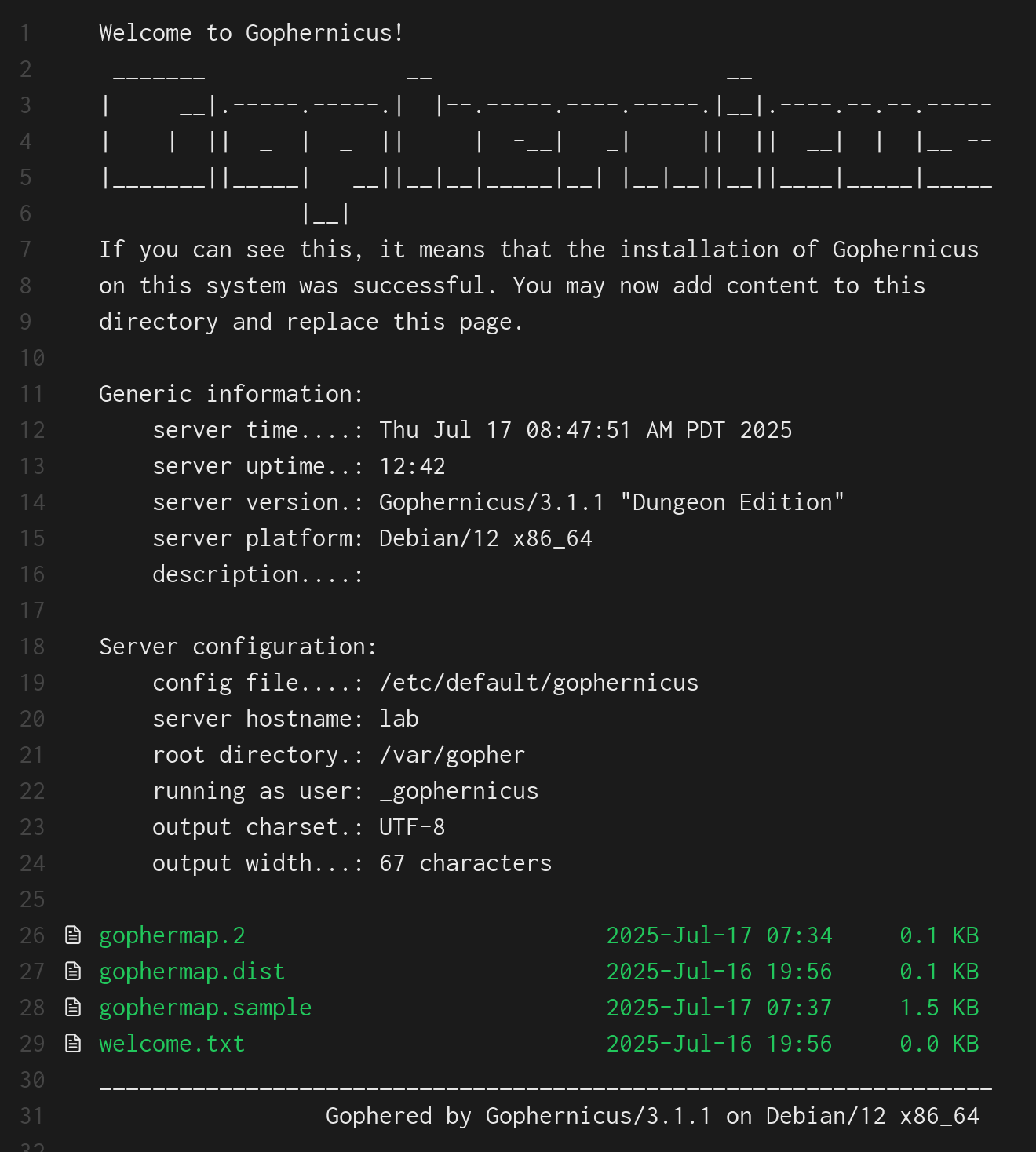Follow the gophermap.sample link
This screenshot has height=1152, width=1036.
coord(205,1008)
